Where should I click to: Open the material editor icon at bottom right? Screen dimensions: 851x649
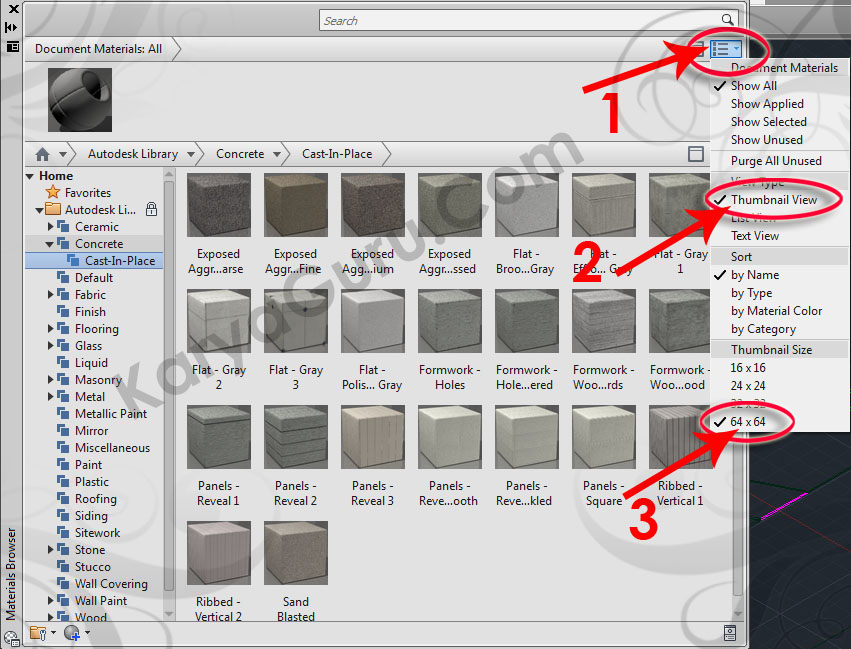pos(730,632)
